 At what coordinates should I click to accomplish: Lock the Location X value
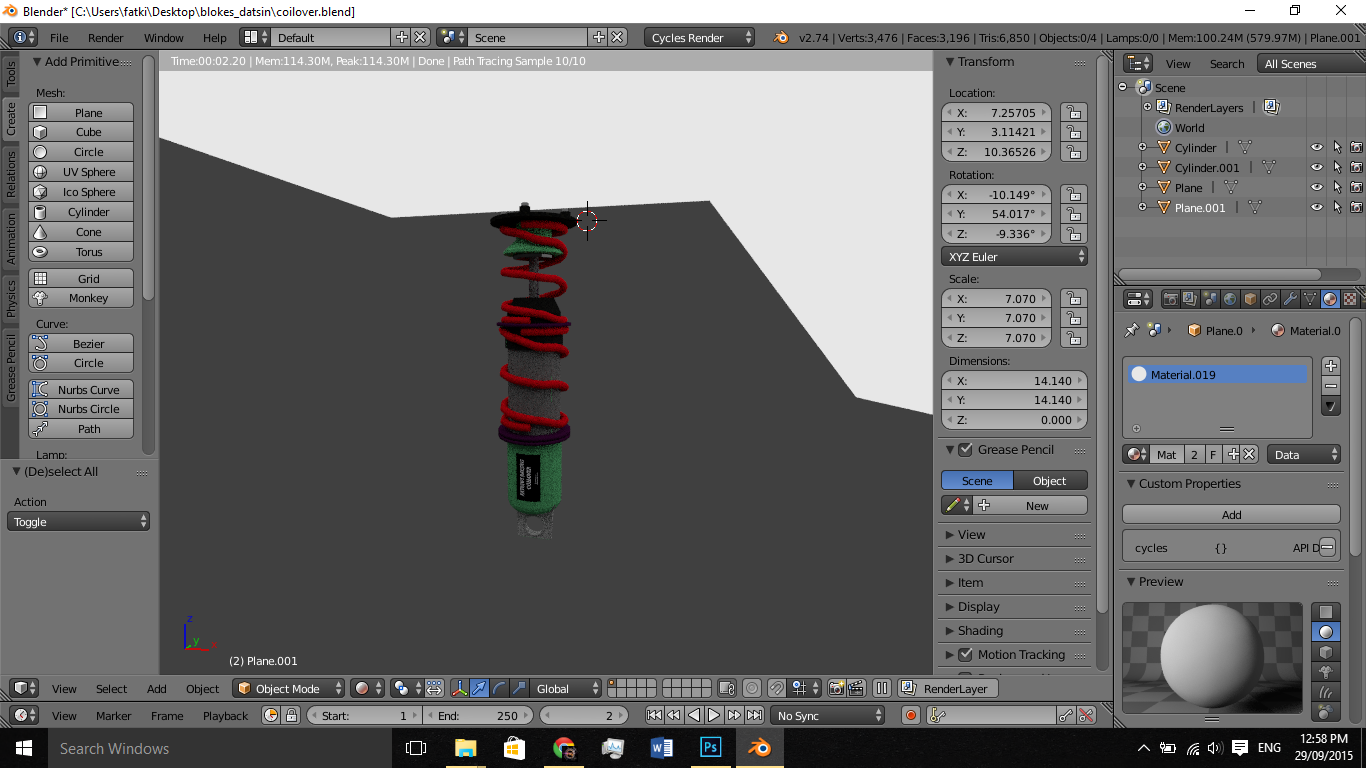coord(1073,113)
